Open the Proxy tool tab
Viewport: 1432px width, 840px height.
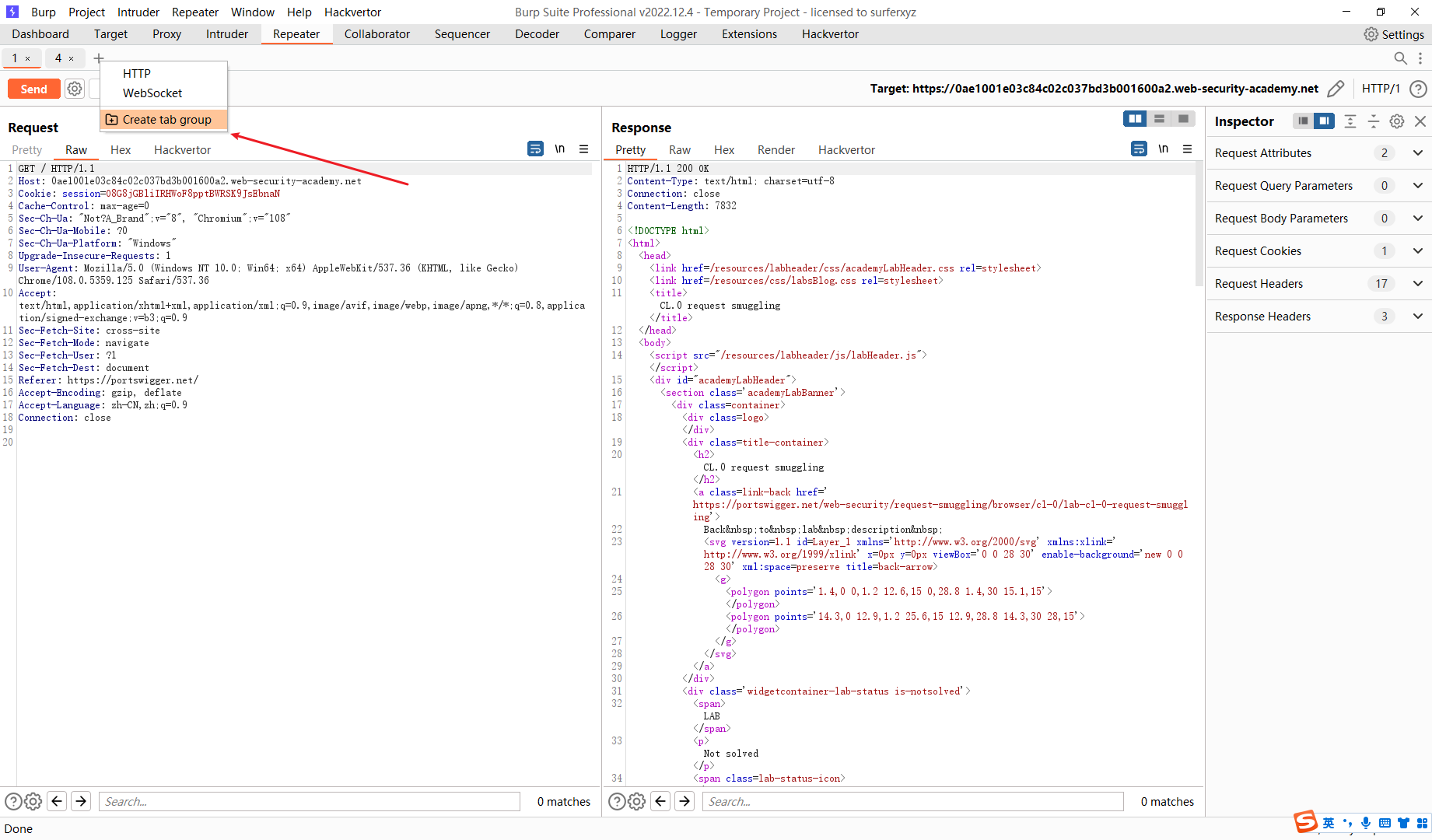point(166,34)
